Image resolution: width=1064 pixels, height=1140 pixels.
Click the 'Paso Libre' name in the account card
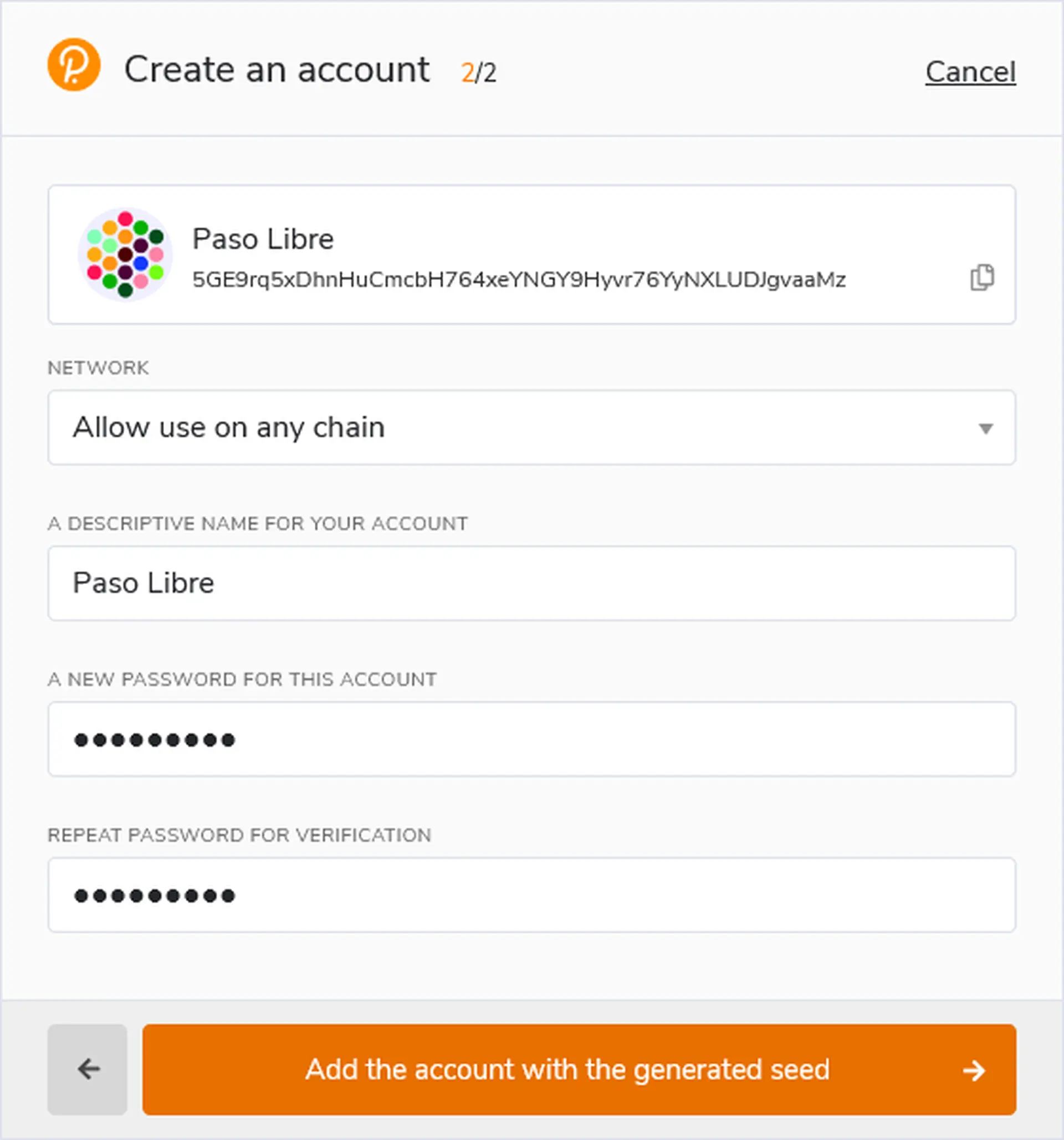(x=263, y=239)
